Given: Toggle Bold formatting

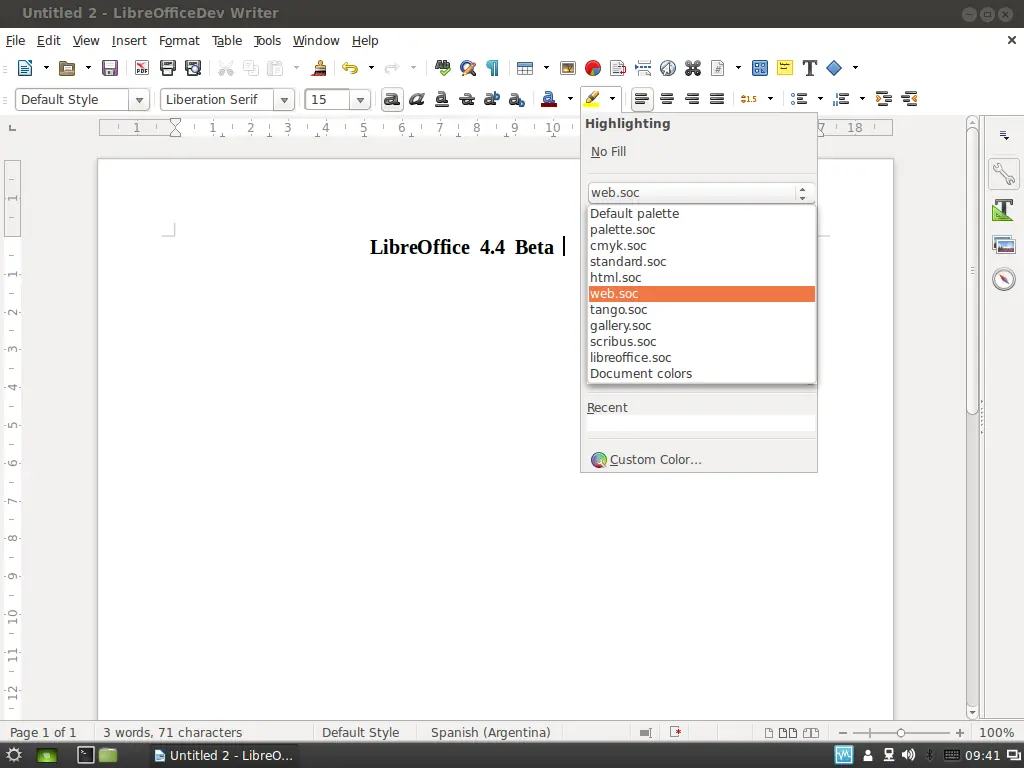Looking at the screenshot, I should [x=392, y=99].
